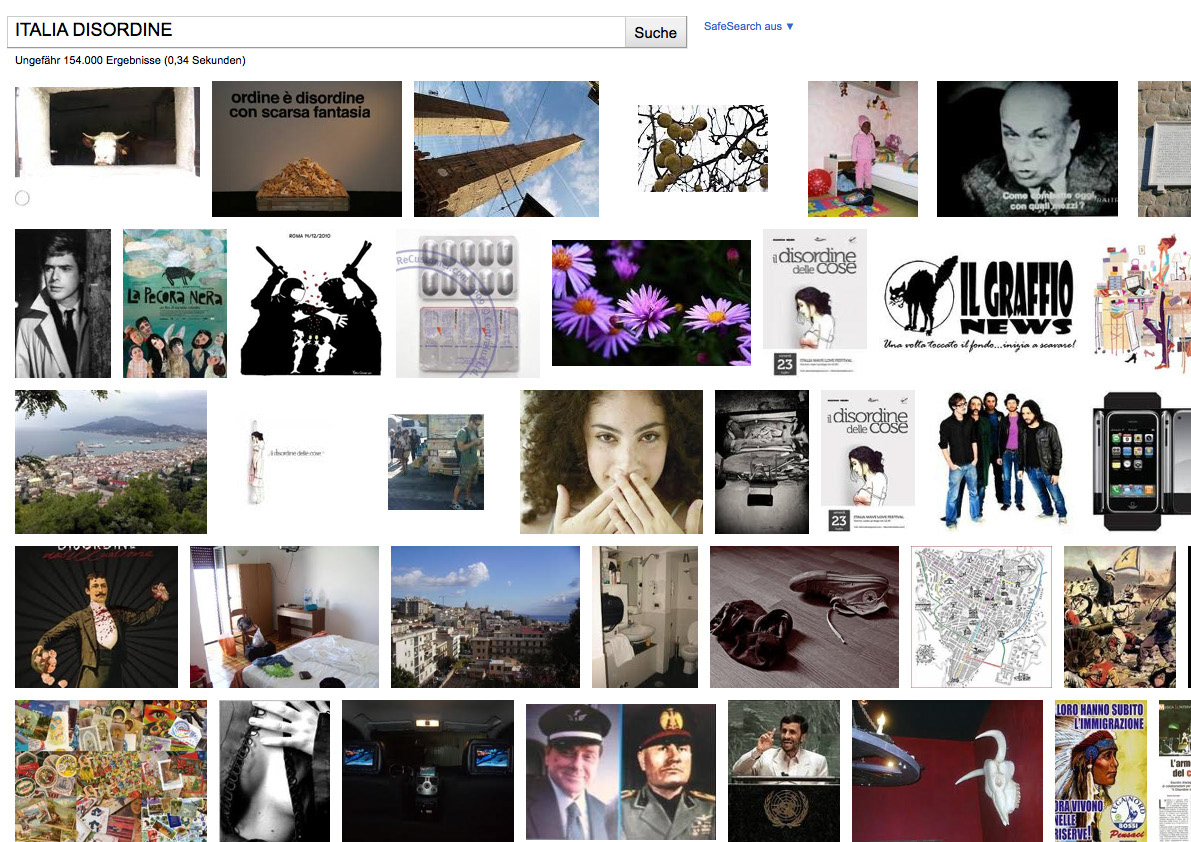Open the small bathroom photo
The image size is (1191, 842).
point(645,617)
